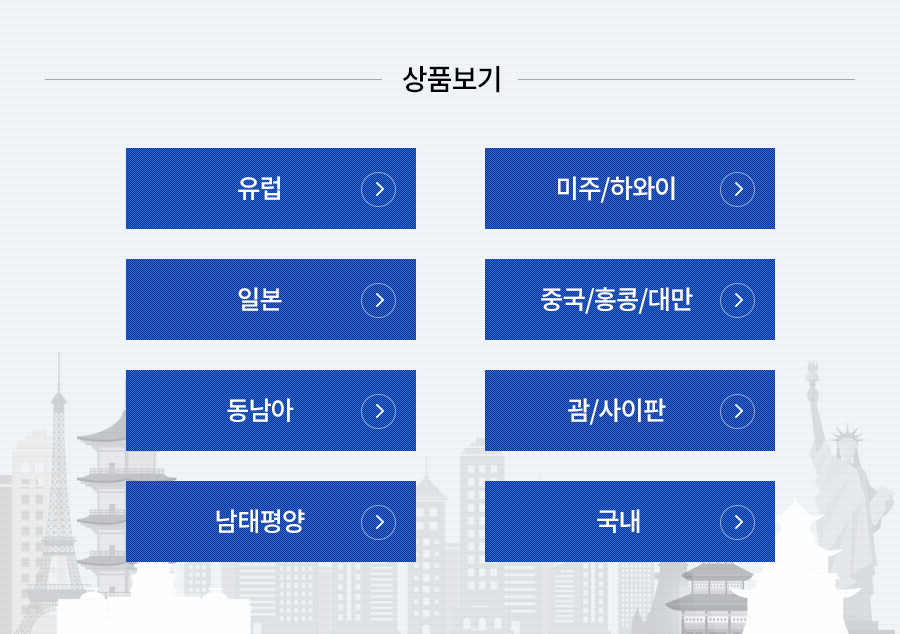Select the 국내 text label
This screenshot has height=634, width=900.
618,522
